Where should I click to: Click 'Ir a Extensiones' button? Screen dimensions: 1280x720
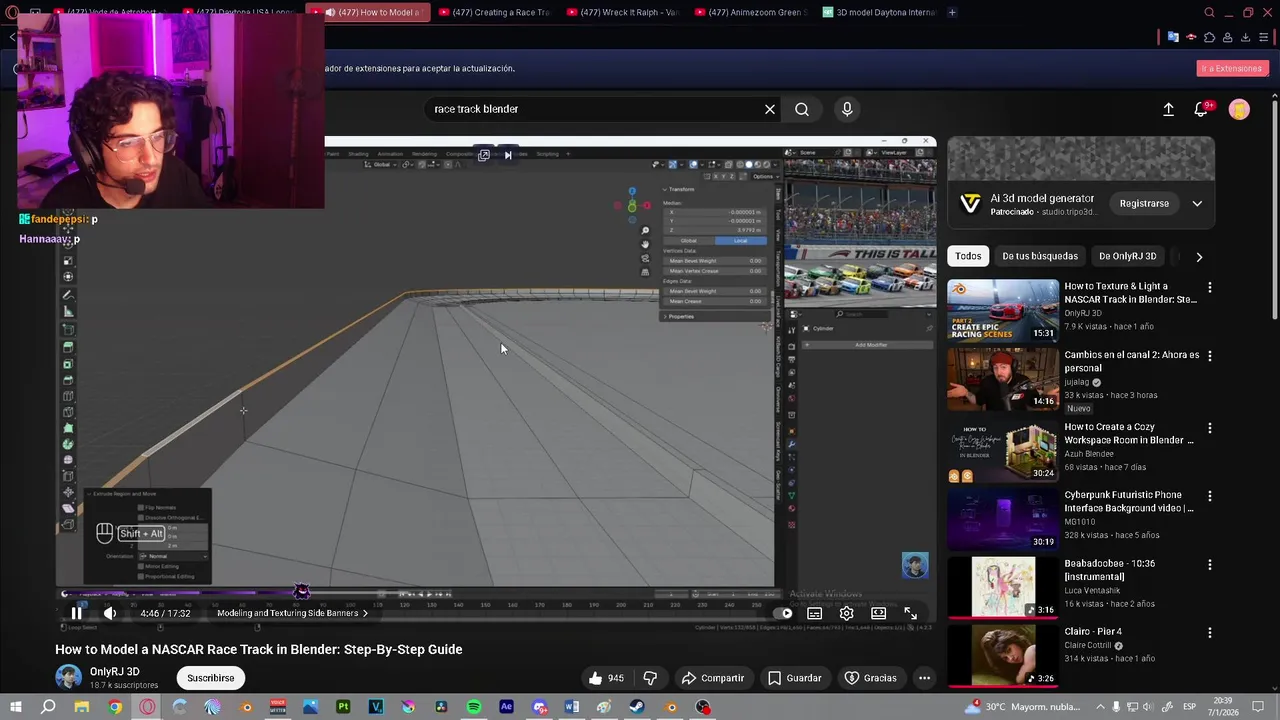tap(1232, 68)
